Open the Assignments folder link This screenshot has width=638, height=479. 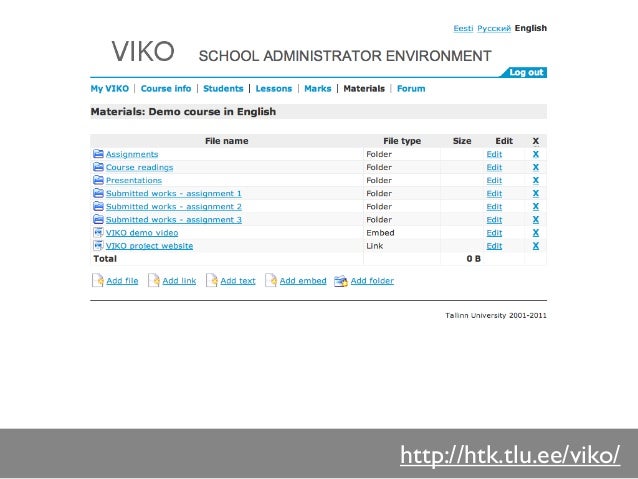click(132, 154)
